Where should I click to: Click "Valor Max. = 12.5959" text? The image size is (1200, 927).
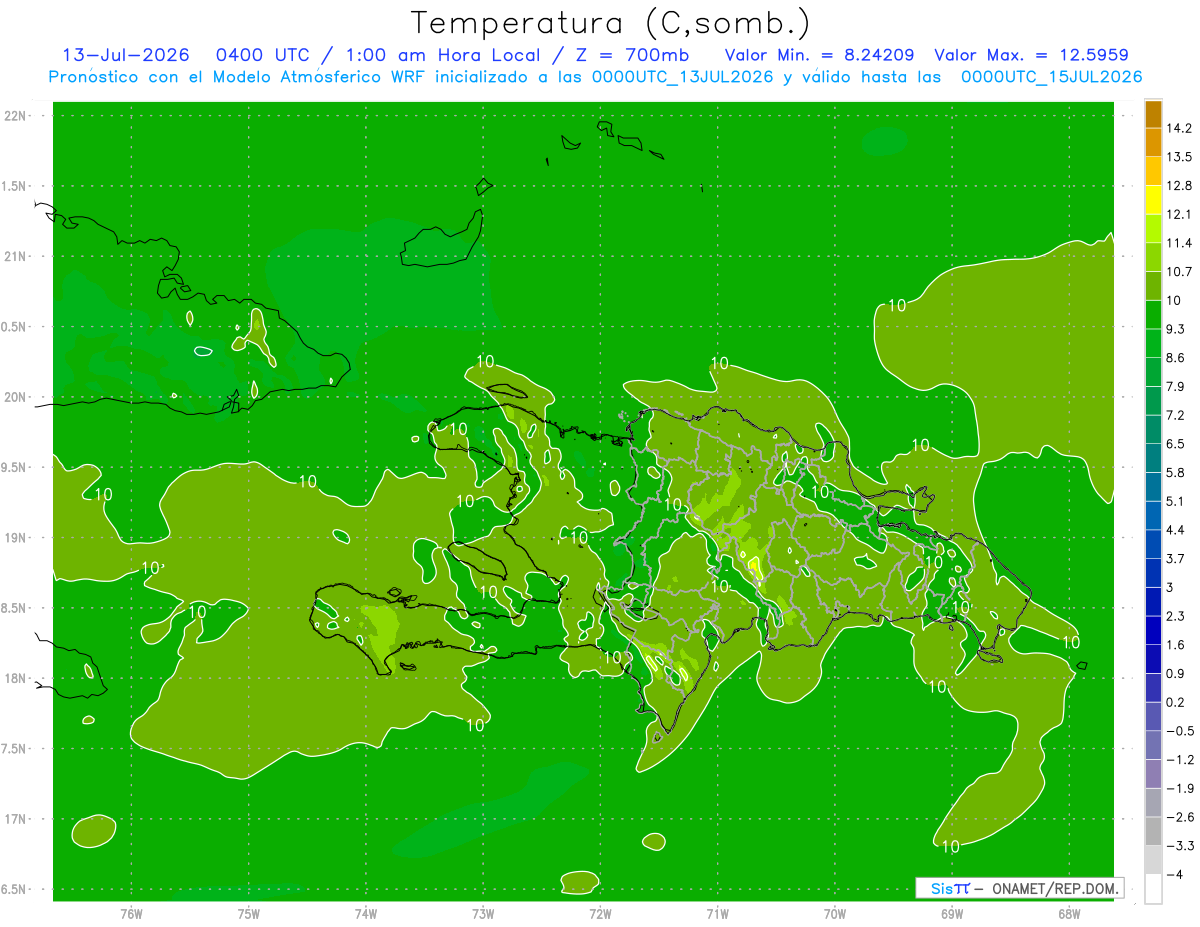pyautogui.click(x=1032, y=55)
